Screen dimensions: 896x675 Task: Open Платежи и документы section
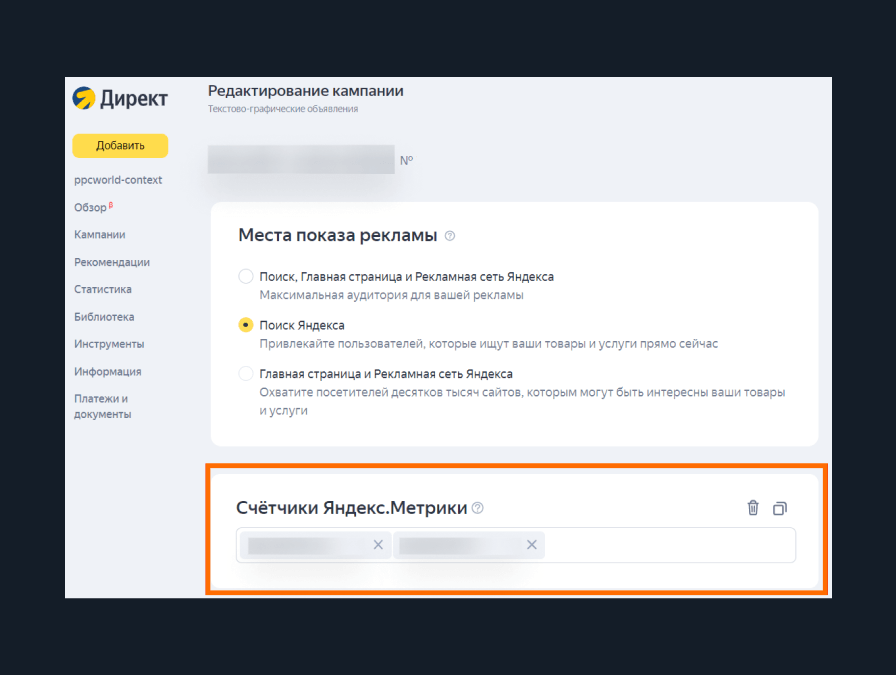[x=102, y=406]
